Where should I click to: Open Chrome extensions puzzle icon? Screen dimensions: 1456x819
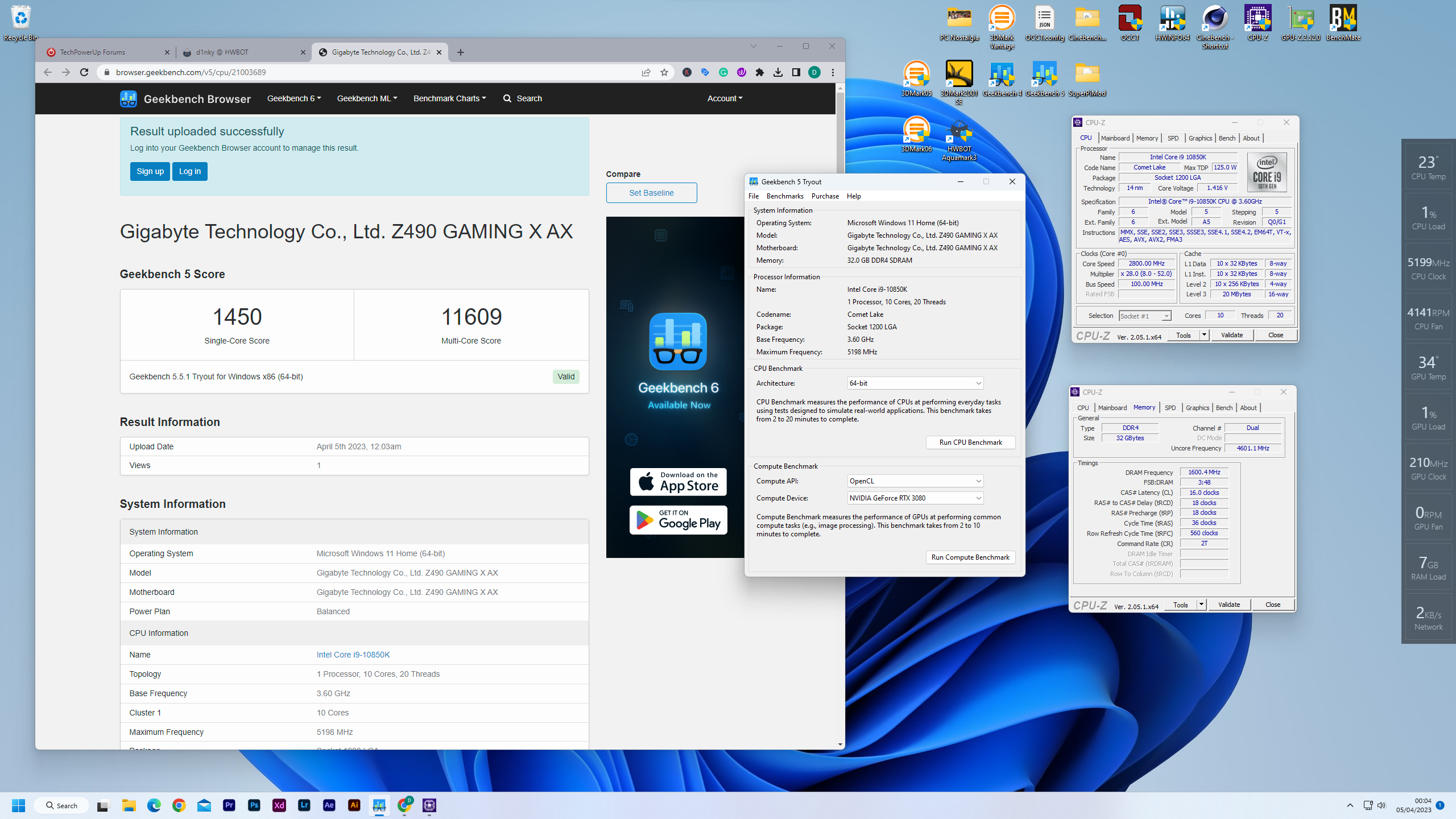(x=759, y=72)
